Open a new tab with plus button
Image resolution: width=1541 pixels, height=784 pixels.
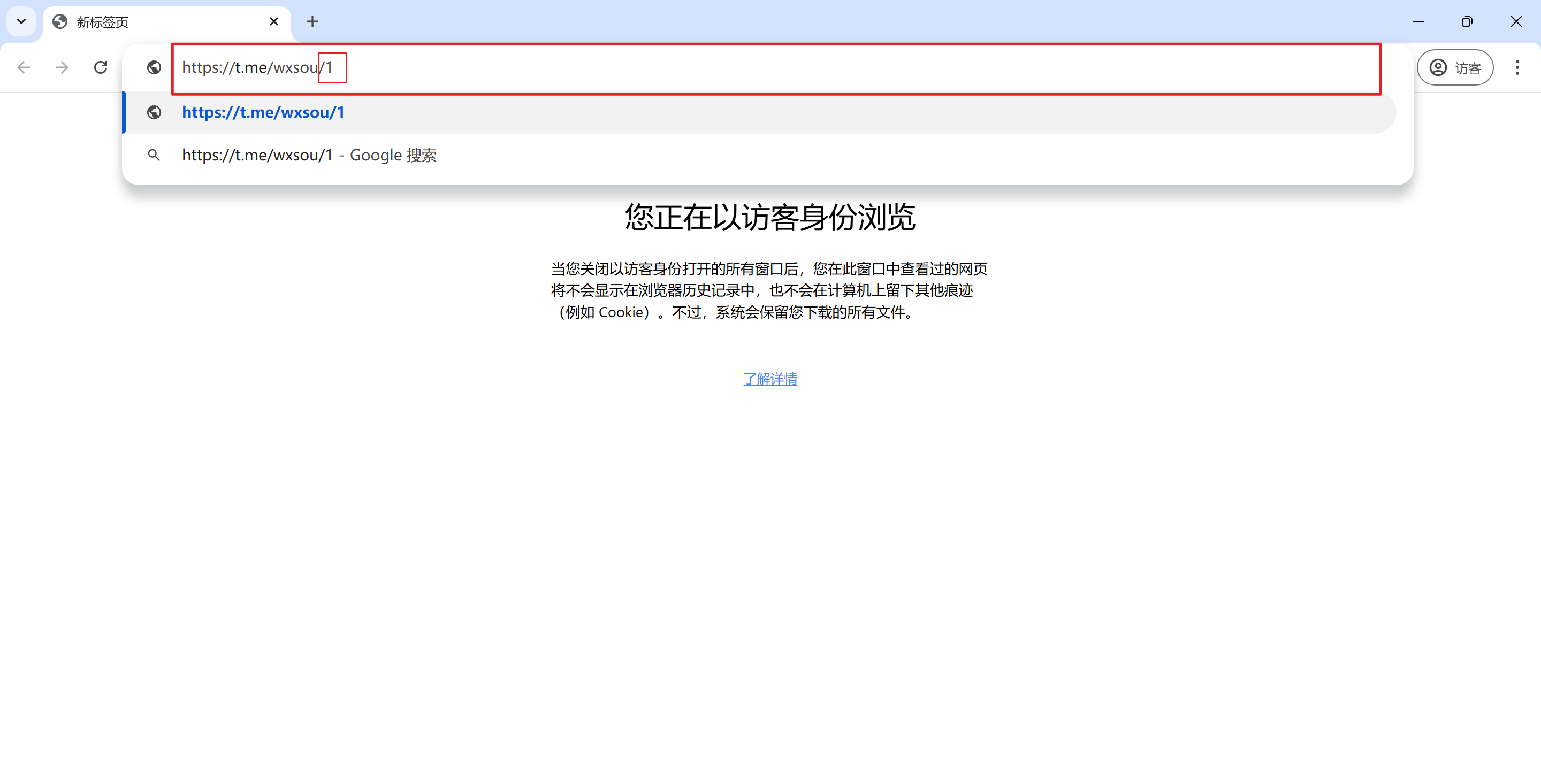click(312, 22)
